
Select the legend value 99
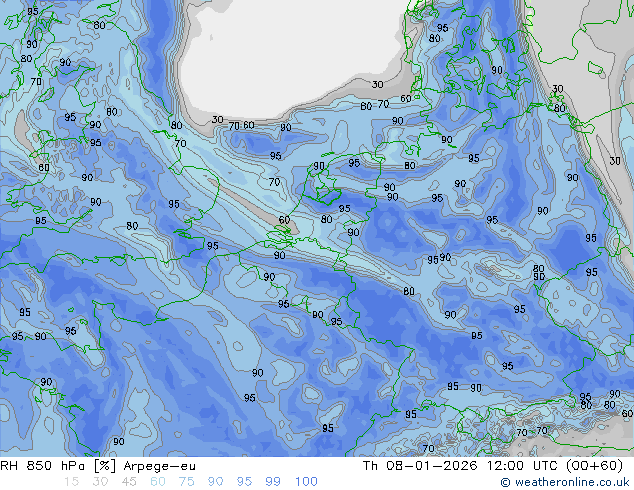click(x=273, y=482)
